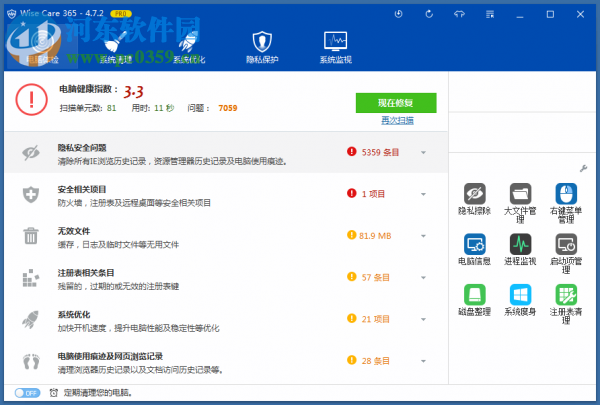The height and width of the screenshot is (405, 600).
Task: Click the 81.9 MB size value
Action: click(x=375, y=236)
